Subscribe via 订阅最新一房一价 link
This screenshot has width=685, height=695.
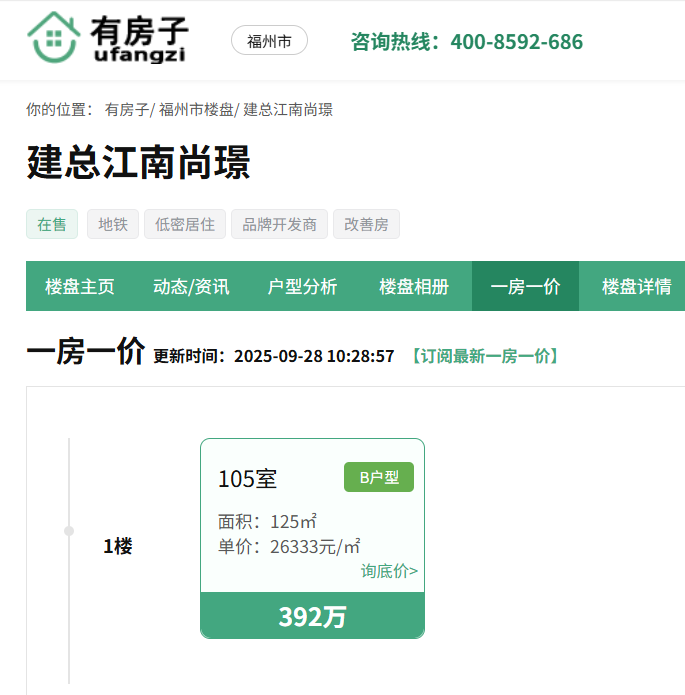[484, 356]
